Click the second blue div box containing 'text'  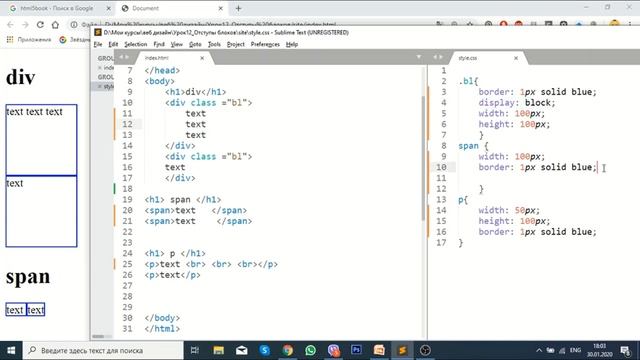[41, 211]
